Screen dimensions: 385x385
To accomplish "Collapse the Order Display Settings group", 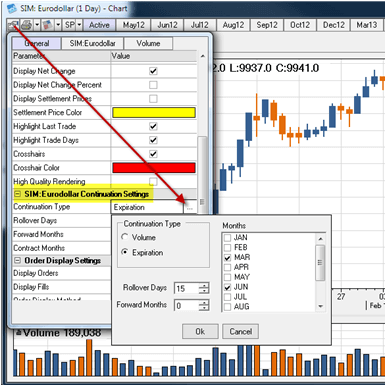I will point(17,260).
